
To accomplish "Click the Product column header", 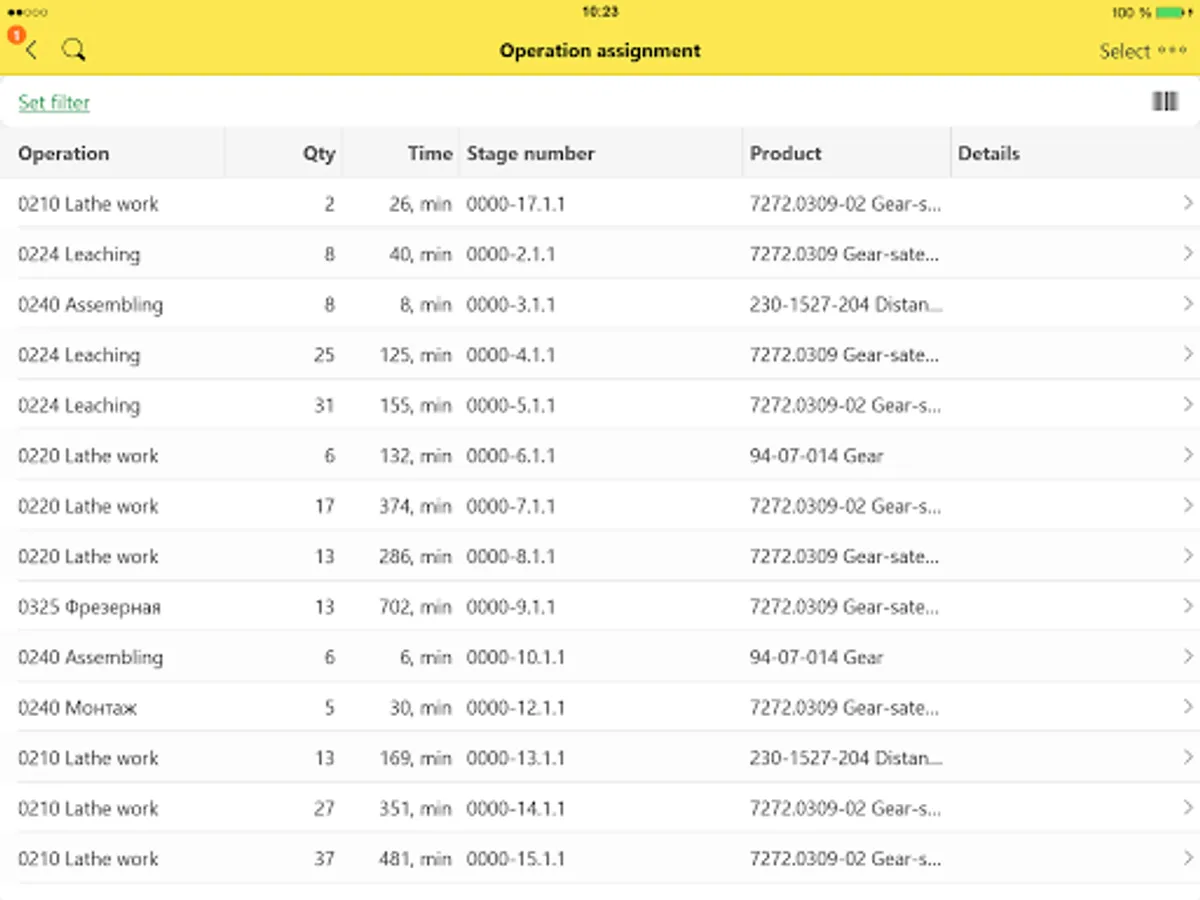I will [x=786, y=154].
